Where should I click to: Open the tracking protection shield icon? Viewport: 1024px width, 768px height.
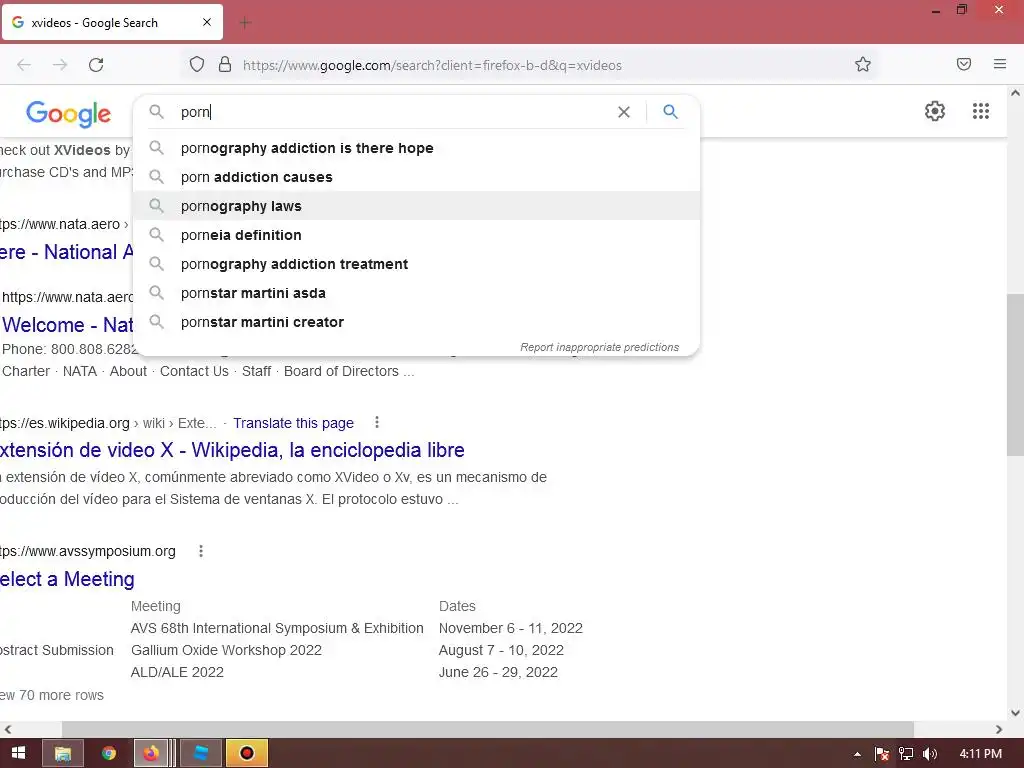point(197,64)
